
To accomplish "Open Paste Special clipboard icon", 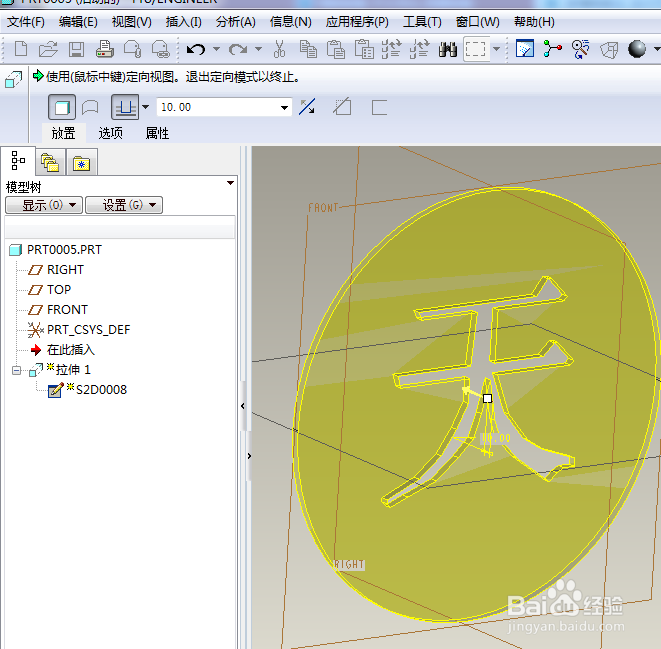I will click(364, 49).
